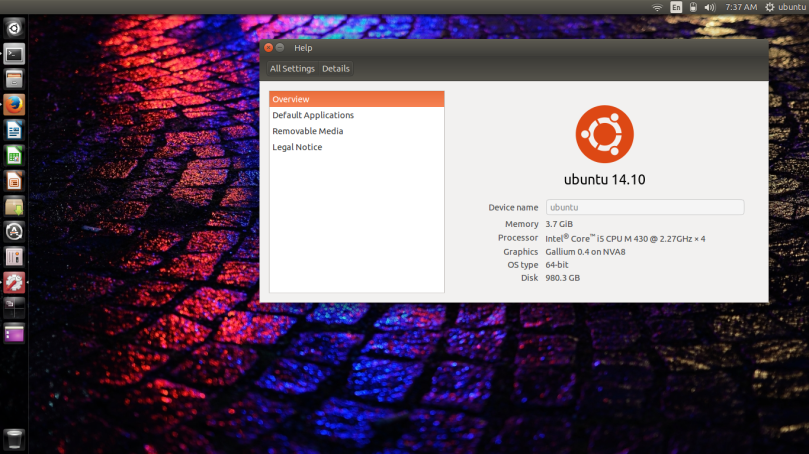The height and width of the screenshot is (454, 809).
Task: Open the sound volume indicator
Action: [710, 7]
